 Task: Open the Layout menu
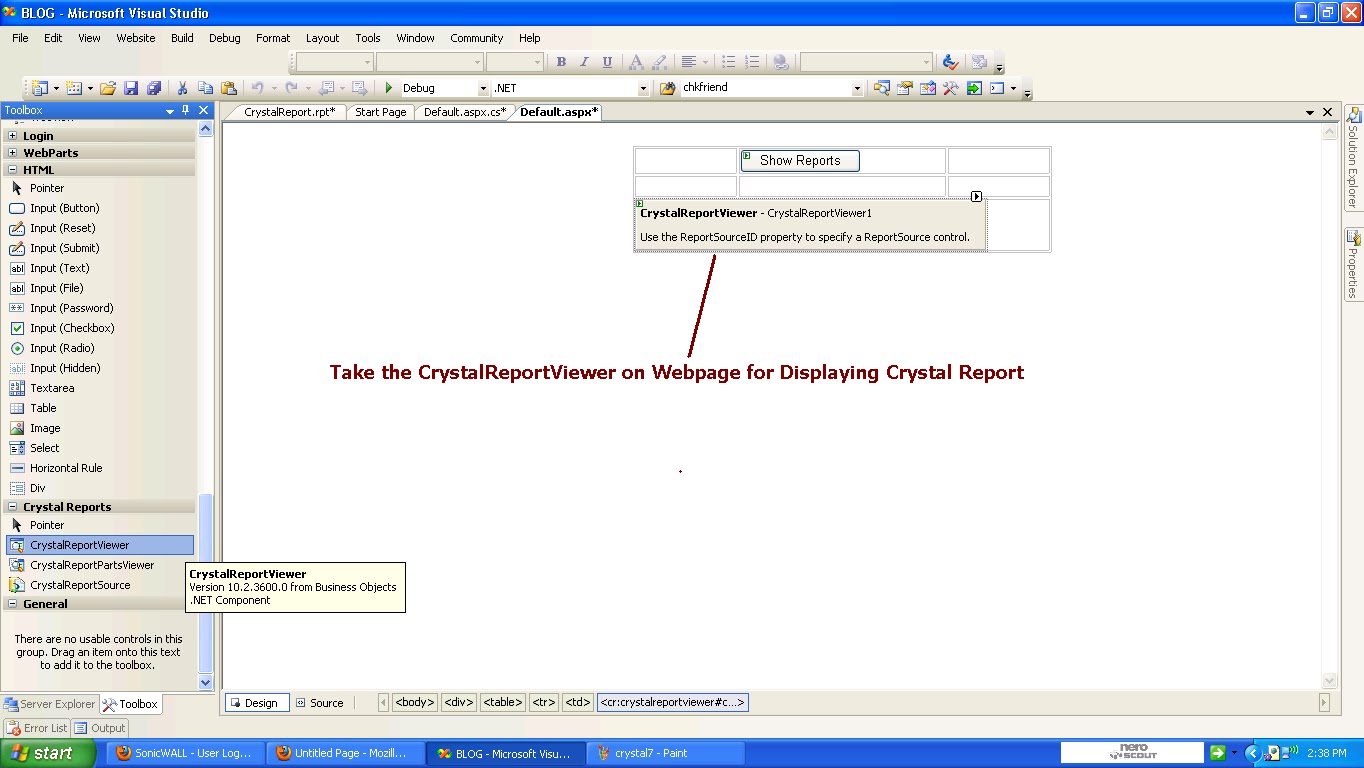[322, 38]
